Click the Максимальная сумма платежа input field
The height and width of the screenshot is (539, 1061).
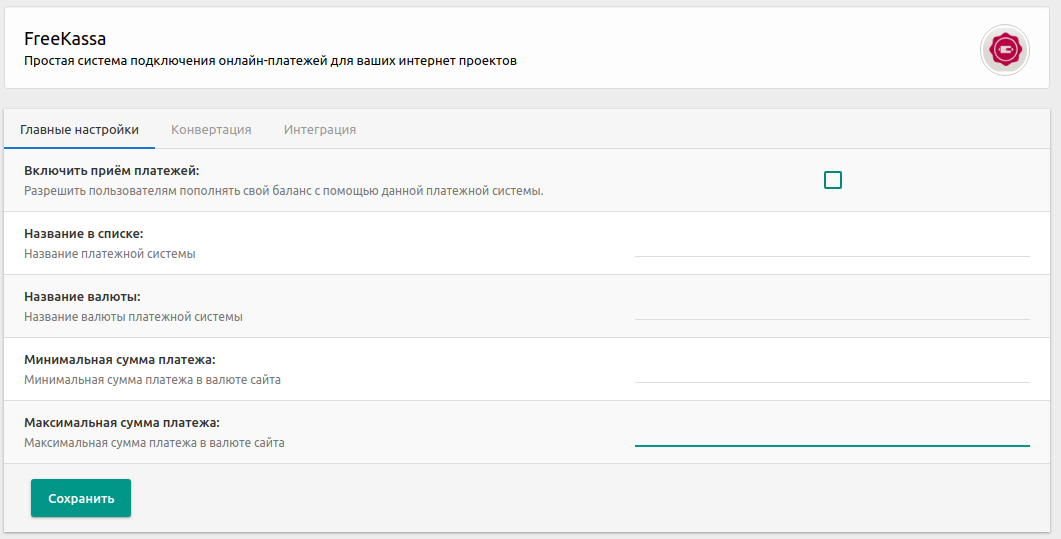click(x=832, y=433)
